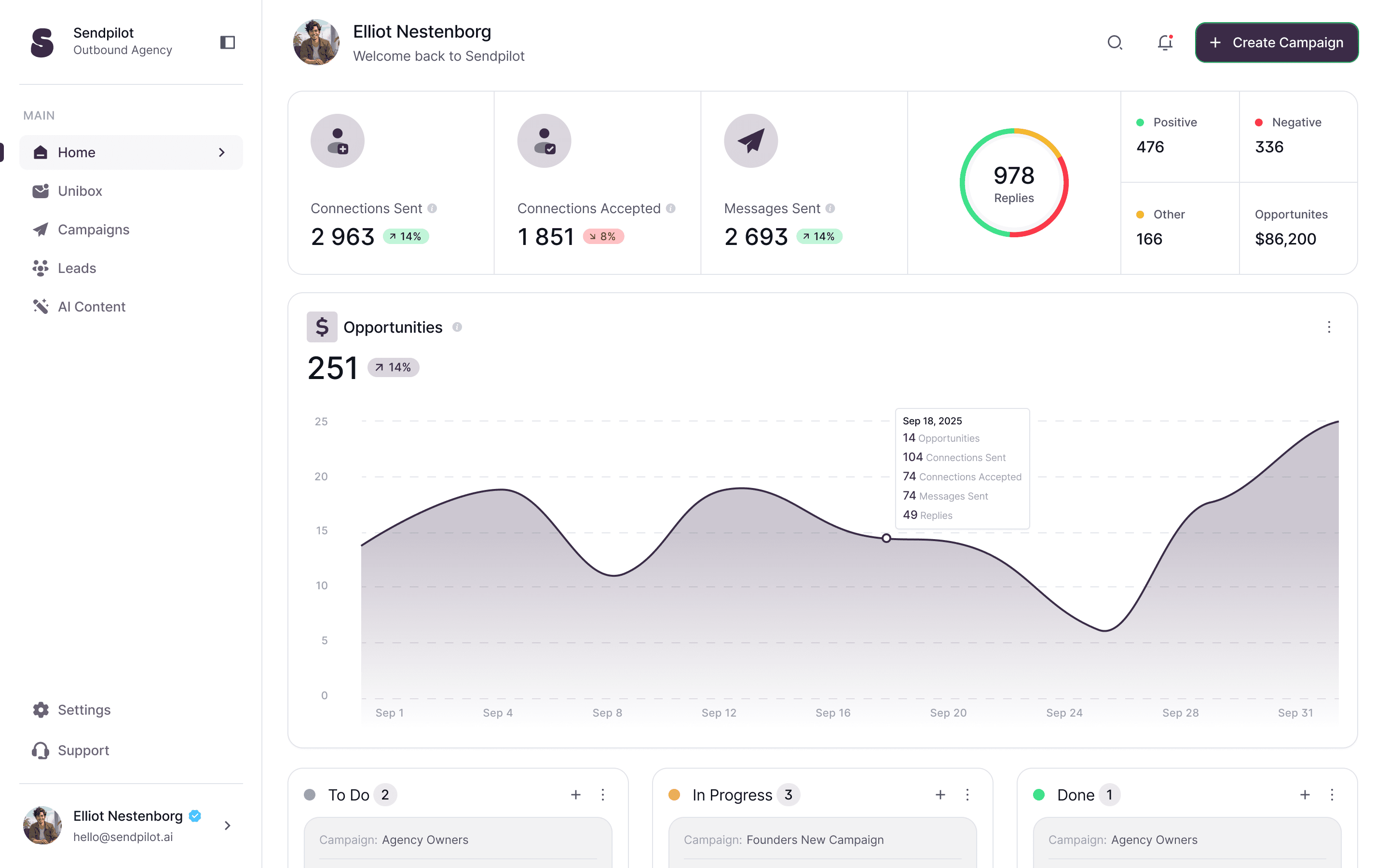Add a new card to the Done column
This screenshot has width=1389, height=868.
tap(1304, 795)
